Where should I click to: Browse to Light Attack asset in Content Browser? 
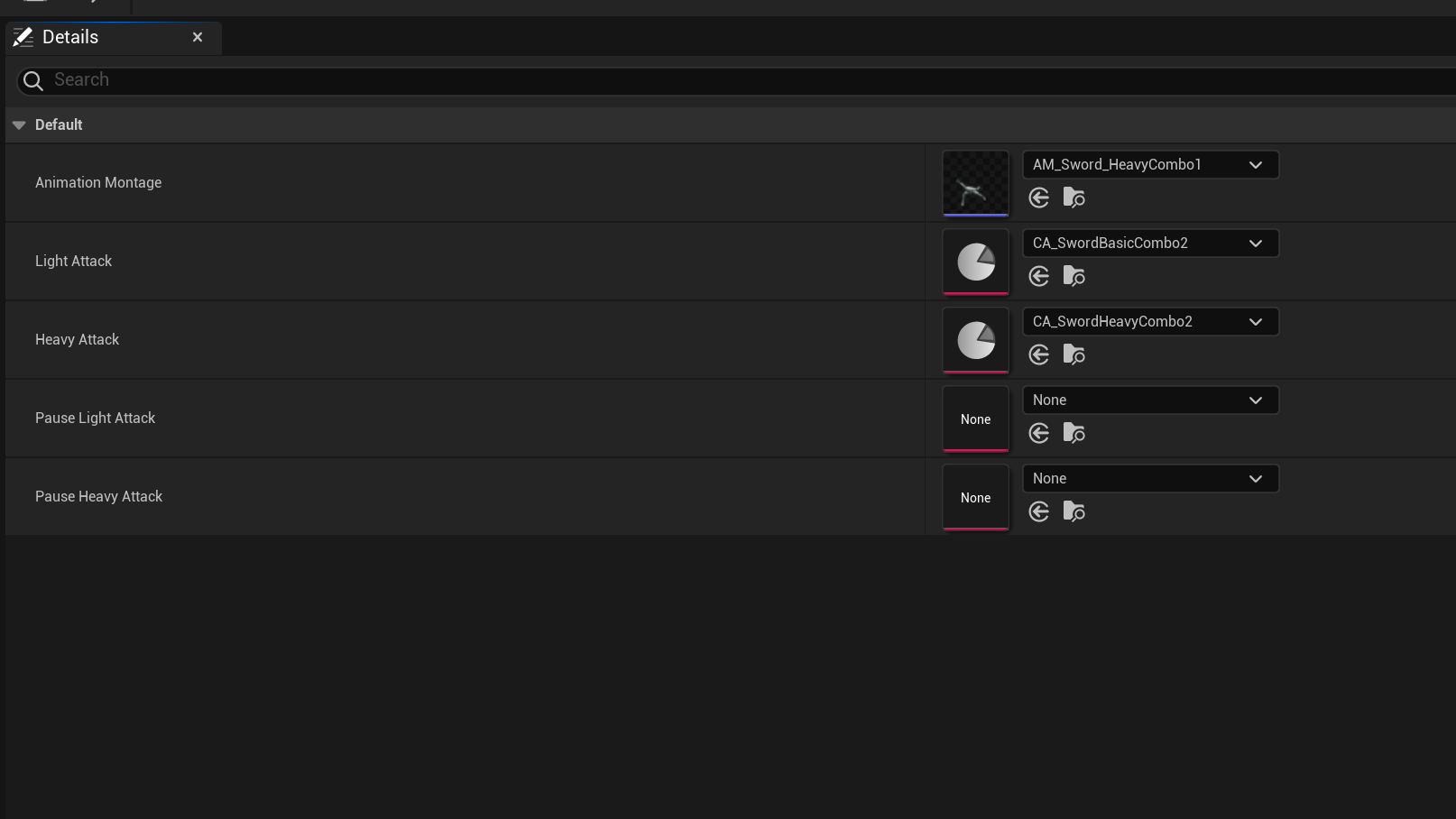1074,276
